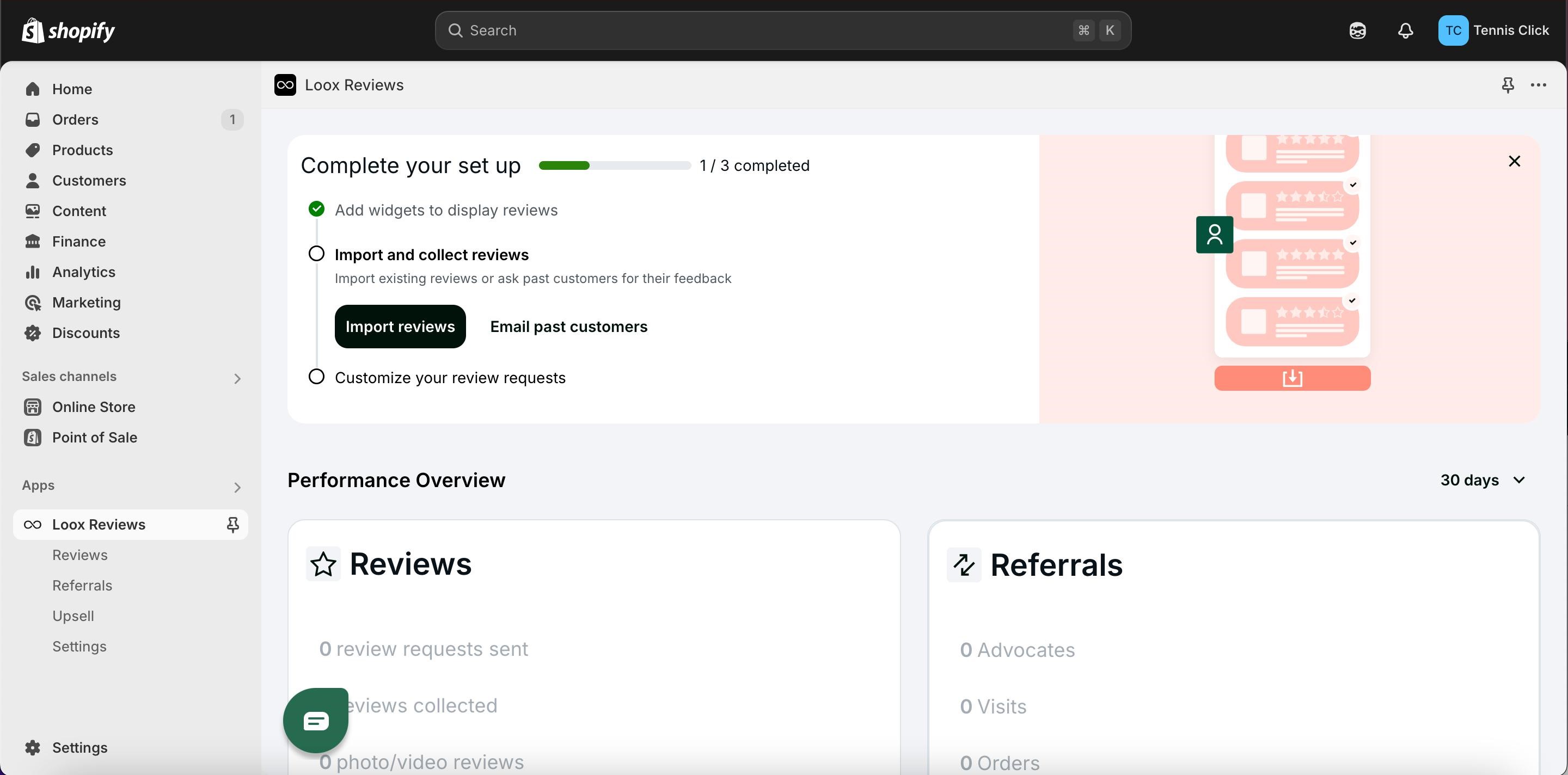Open the notifications bell

(1405, 30)
